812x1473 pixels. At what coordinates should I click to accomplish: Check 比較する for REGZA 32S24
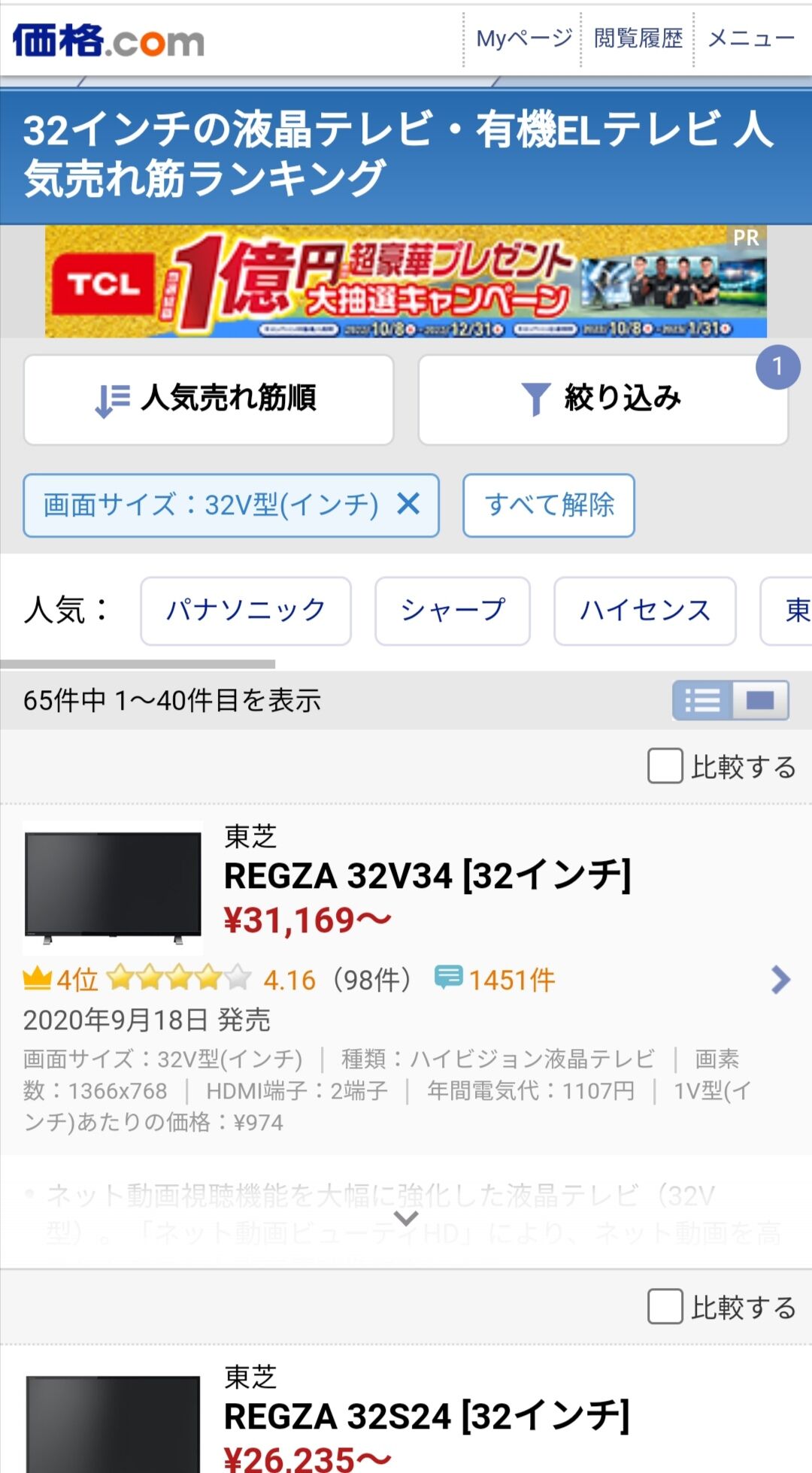click(665, 1307)
